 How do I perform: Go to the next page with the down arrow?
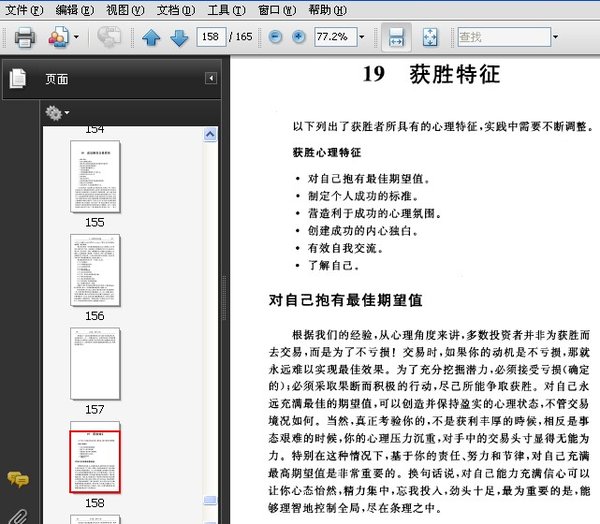[179, 38]
